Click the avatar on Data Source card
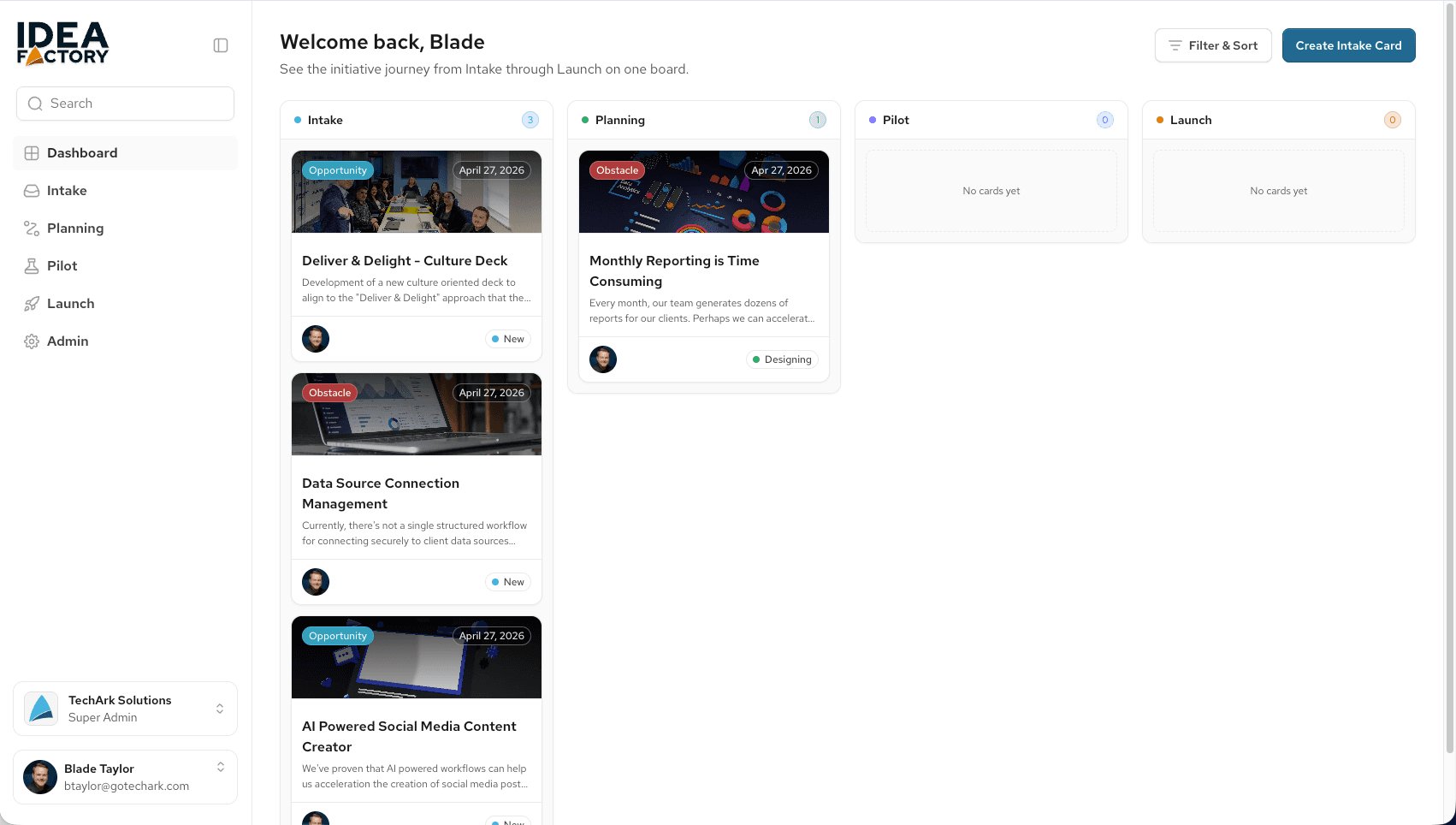The height and width of the screenshot is (825, 1456). [x=316, y=582]
